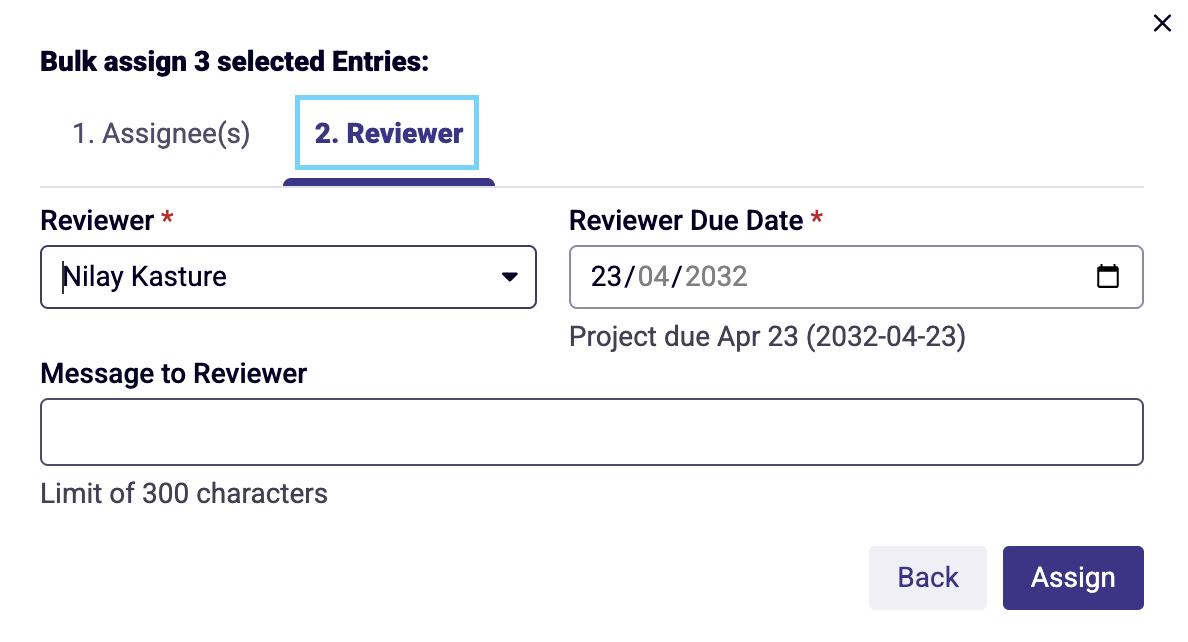Open the Nilay Kasture reviewer combo box

pos(289,277)
